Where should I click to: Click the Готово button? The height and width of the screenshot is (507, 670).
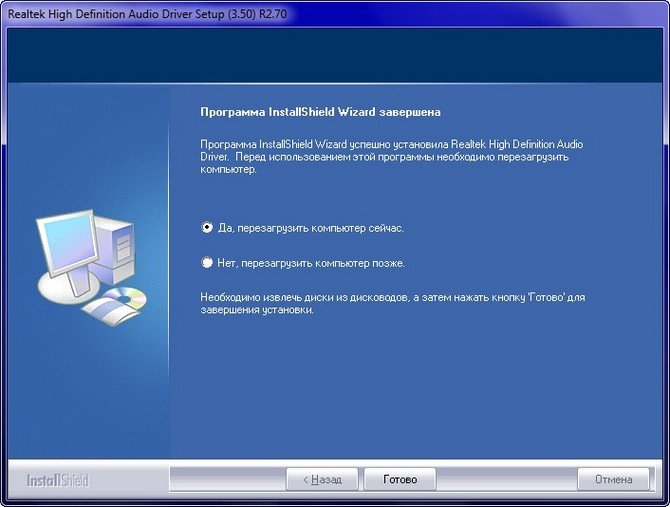pyautogui.click(x=400, y=479)
